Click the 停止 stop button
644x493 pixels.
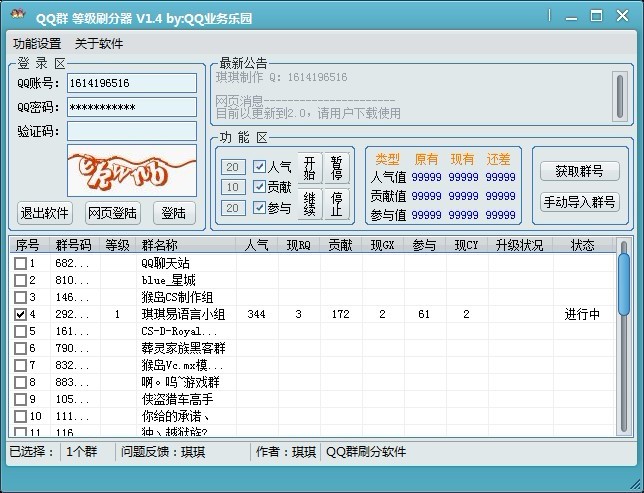click(x=336, y=204)
